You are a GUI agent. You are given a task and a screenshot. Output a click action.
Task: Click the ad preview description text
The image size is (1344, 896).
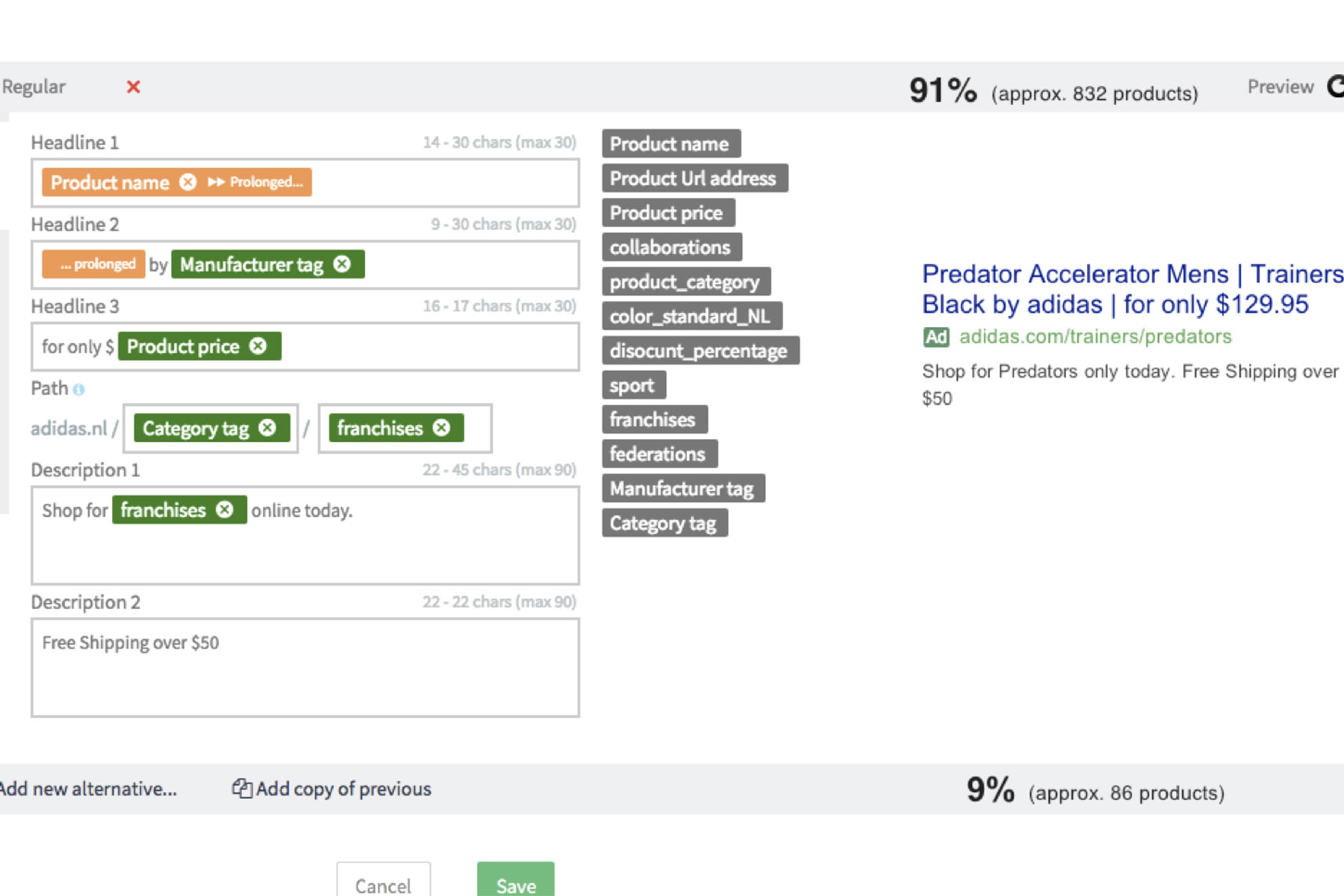pyautogui.click(x=1131, y=385)
